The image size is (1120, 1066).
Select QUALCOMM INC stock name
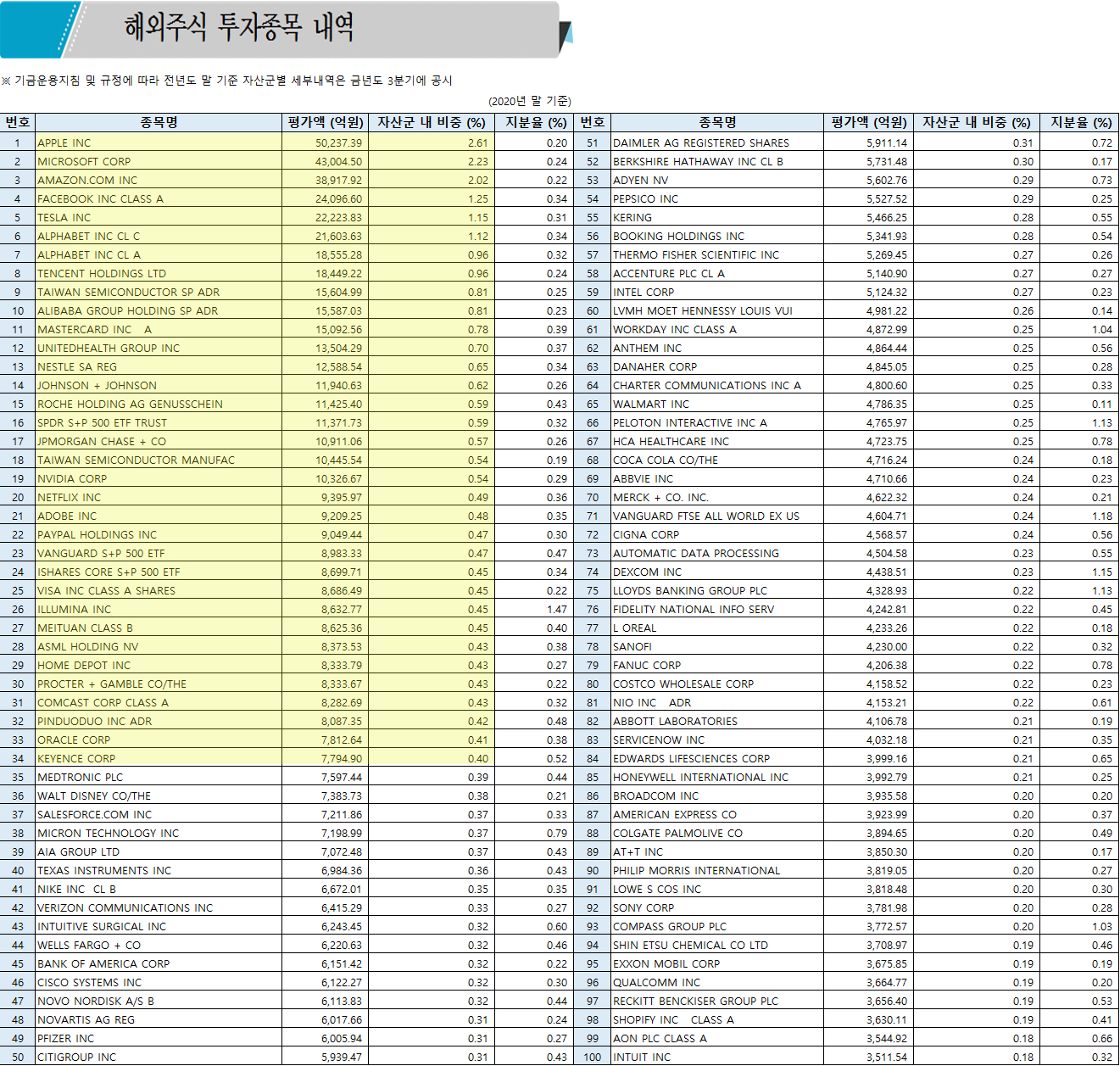point(717,982)
